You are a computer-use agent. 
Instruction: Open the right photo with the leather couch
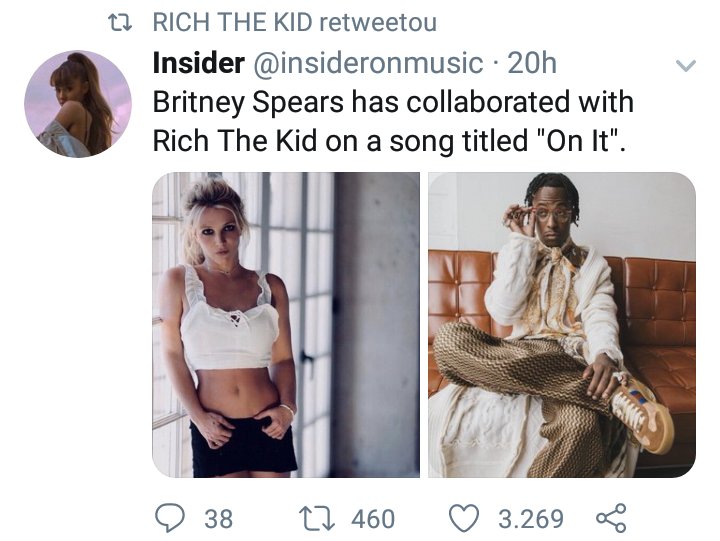pyautogui.click(x=561, y=324)
